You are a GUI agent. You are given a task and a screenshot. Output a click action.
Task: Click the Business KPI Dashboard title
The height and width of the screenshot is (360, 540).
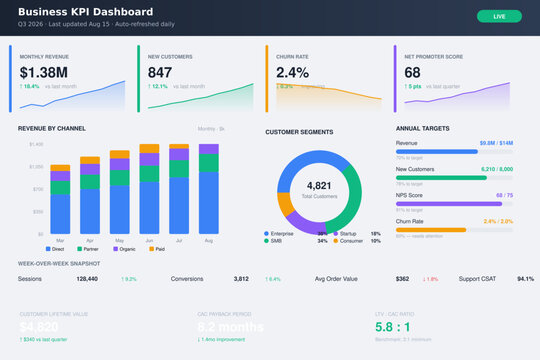coord(86,12)
